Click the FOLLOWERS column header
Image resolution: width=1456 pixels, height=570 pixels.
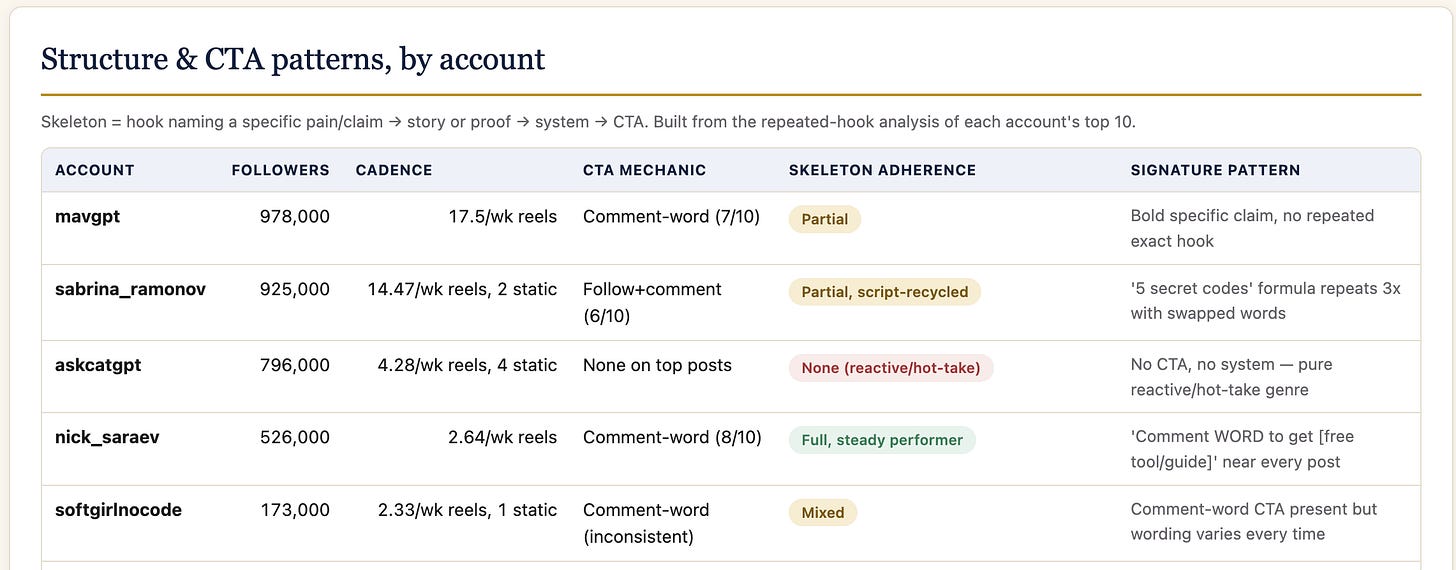point(280,170)
